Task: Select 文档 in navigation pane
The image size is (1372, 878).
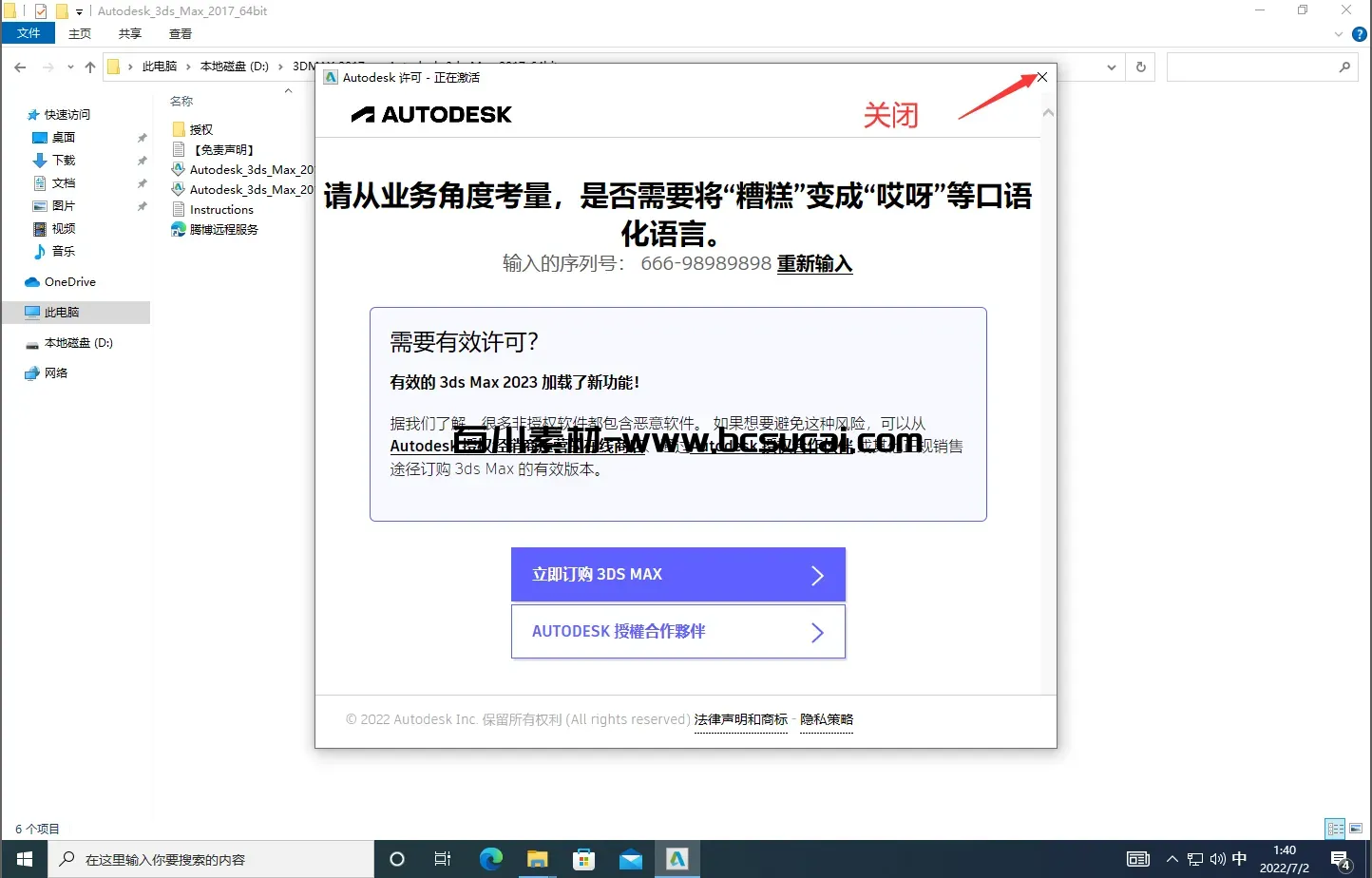Action: (x=63, y=182)
